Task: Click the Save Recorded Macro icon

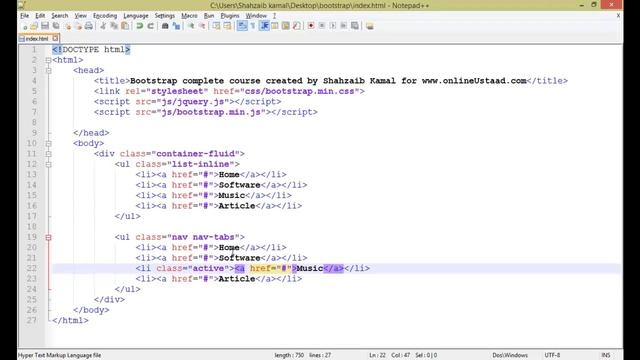Action: point(355,26)
